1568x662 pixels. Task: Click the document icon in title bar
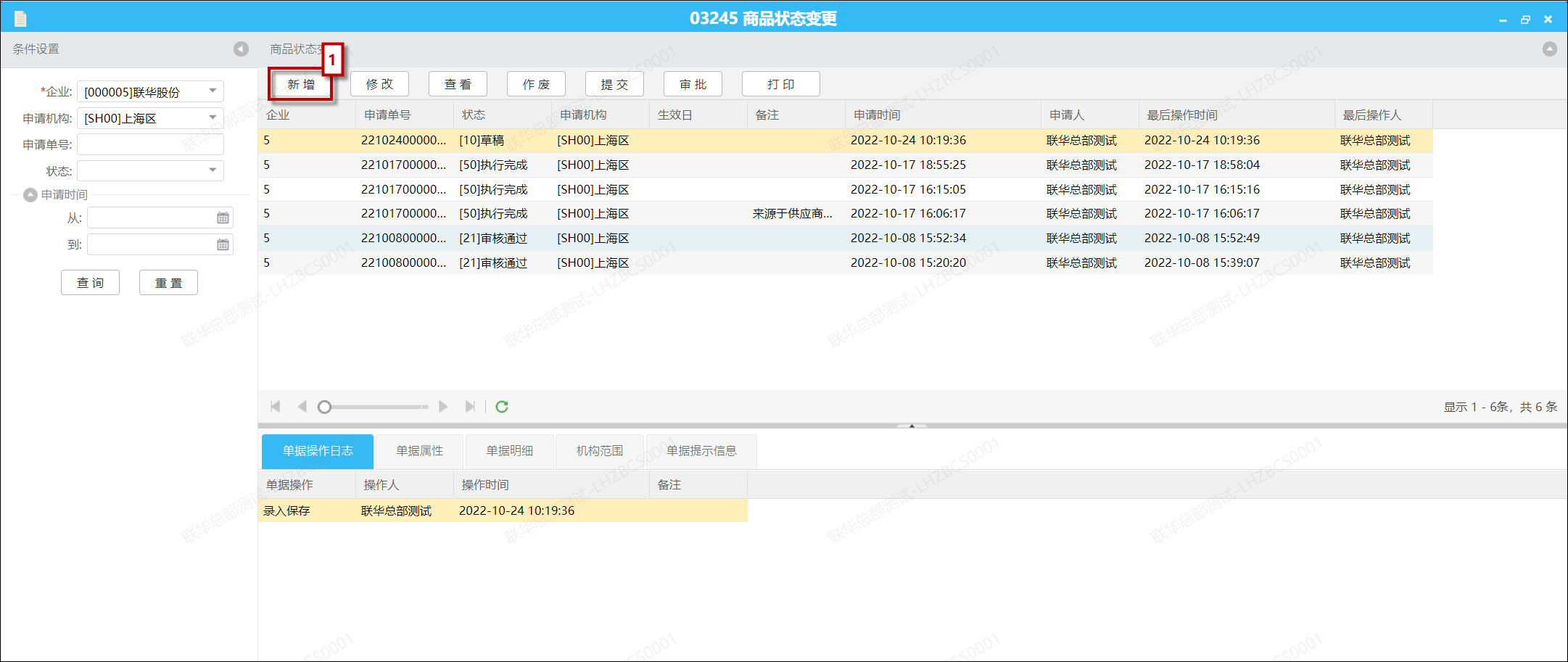point(20,18)
